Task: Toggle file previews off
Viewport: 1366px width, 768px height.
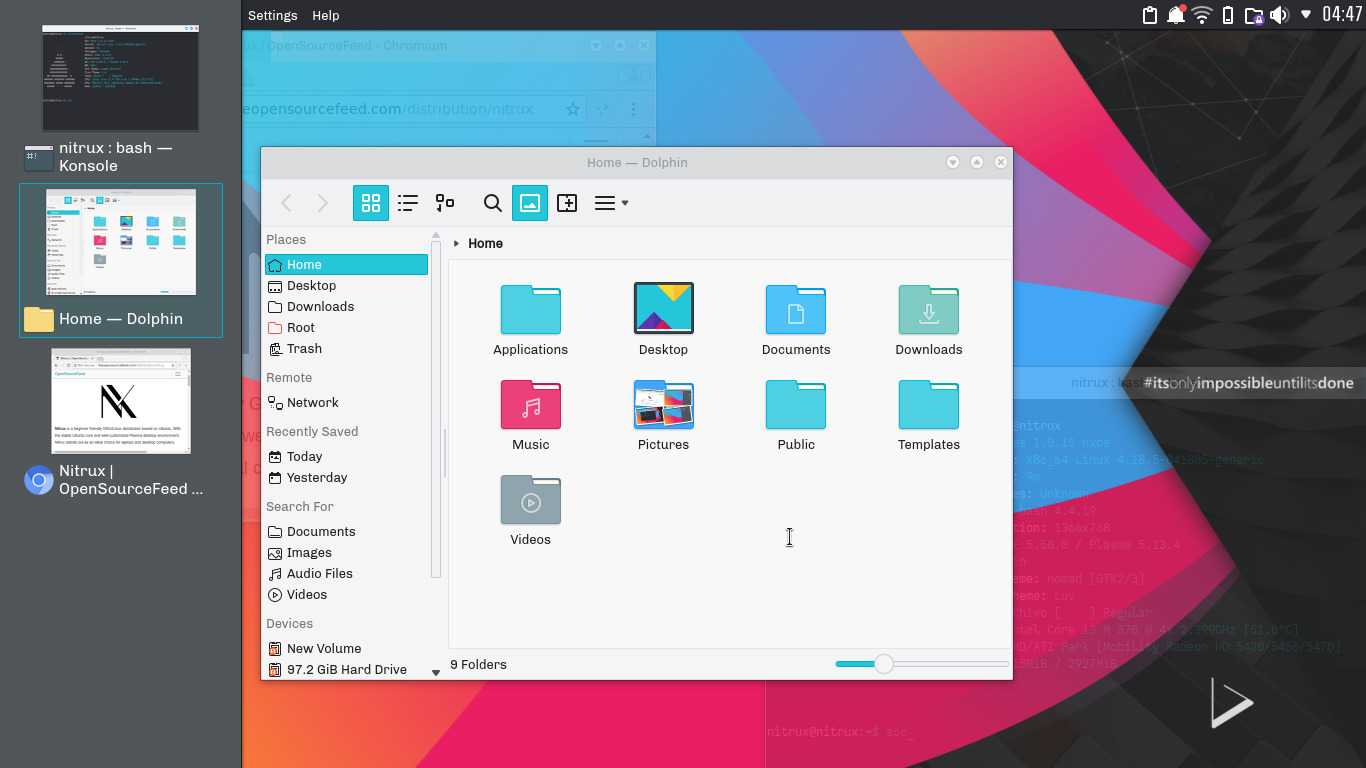Action: click(529, 202)
